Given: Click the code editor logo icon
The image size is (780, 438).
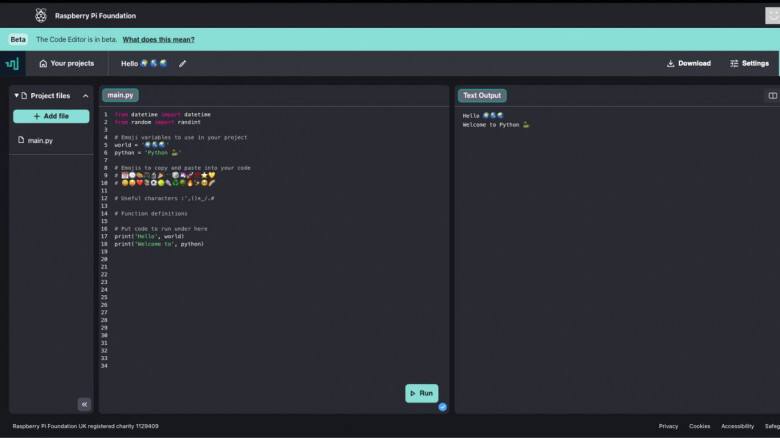Looking at the screenshot, I should pyautogui.click(x=12, y=64).
